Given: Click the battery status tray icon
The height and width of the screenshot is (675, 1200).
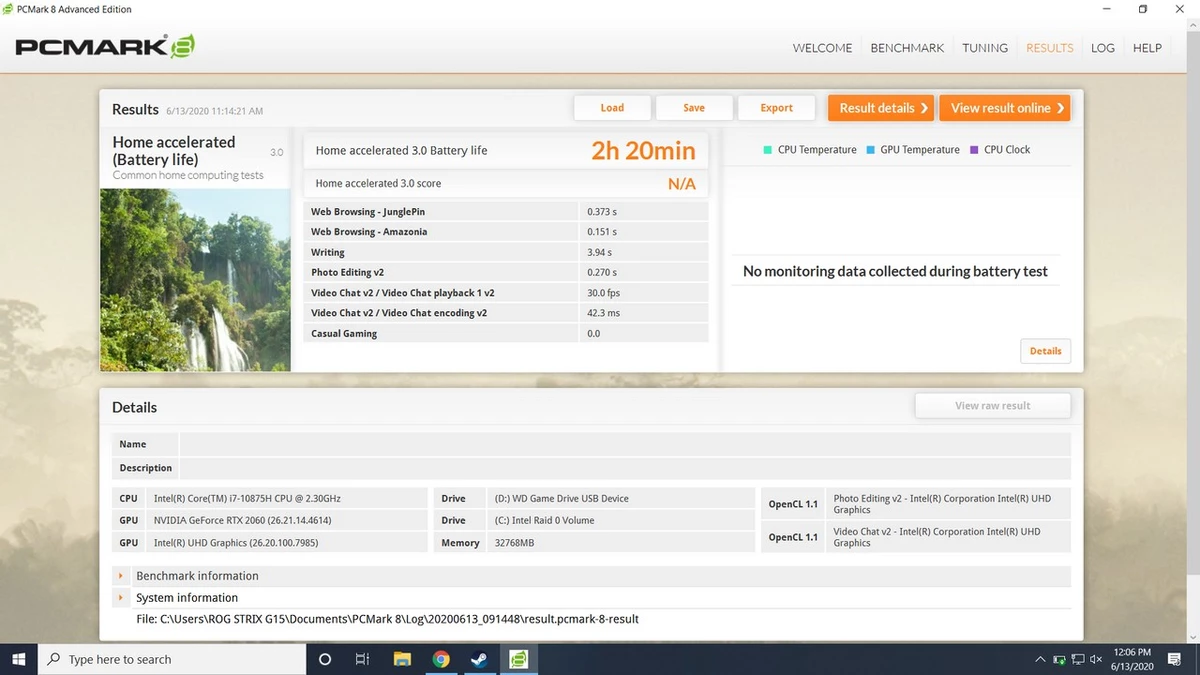Looking at the screenshot, I should [1059, 660].
